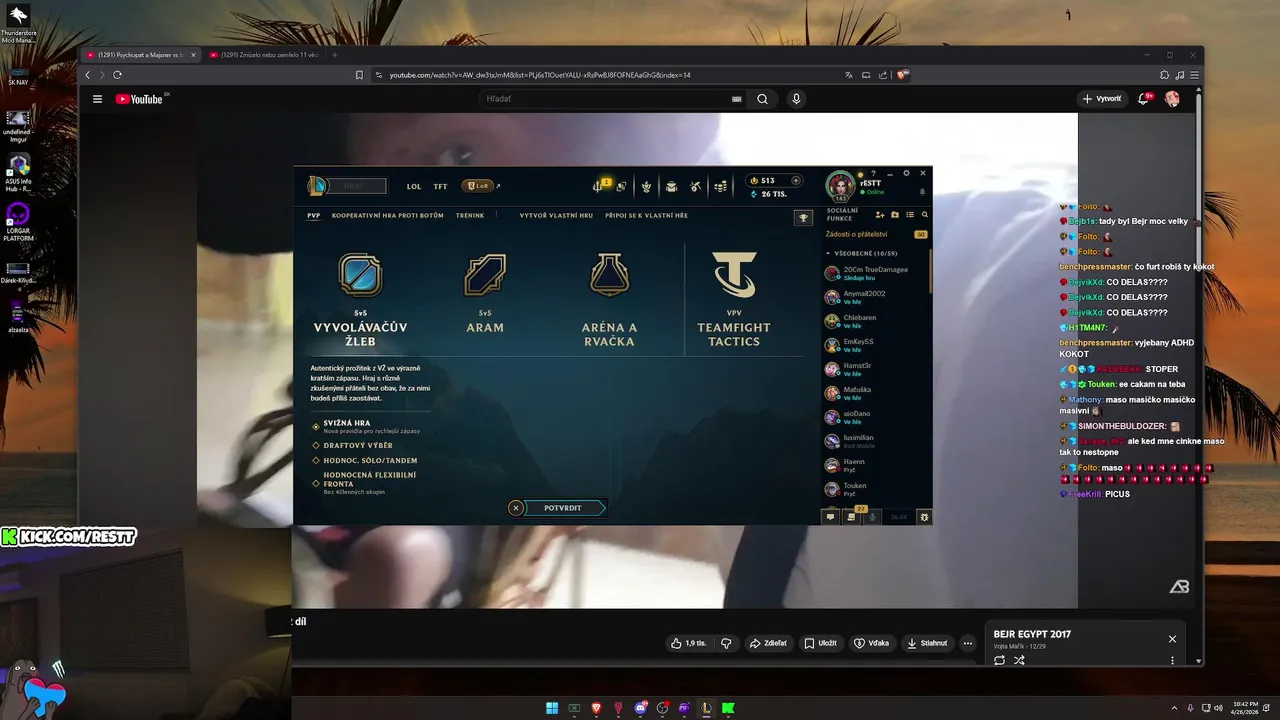Like the video (1,9 tis.)
1280x720 pixels.
coord(689,643)
